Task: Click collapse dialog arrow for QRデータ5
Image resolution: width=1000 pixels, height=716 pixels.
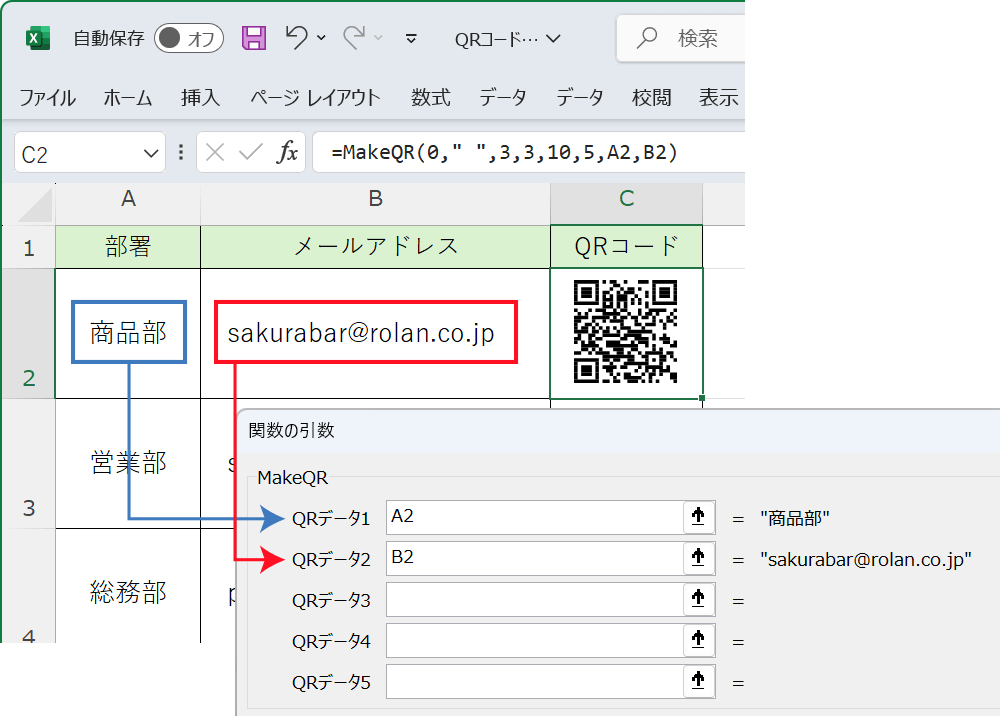Action: [698, 681]
